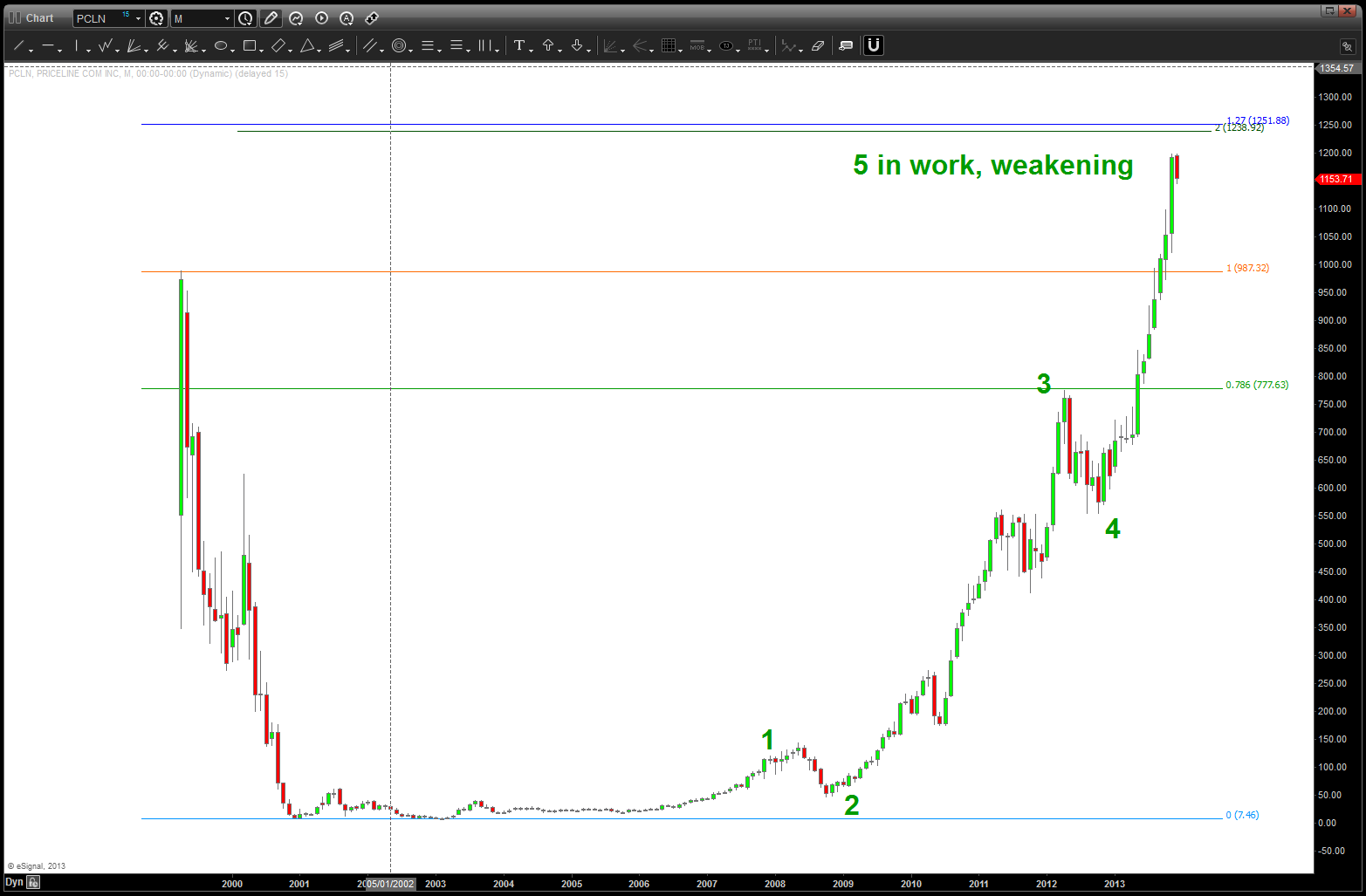
Task: Expand the horizontal line tool options arrow
Action: coord(59,50)
